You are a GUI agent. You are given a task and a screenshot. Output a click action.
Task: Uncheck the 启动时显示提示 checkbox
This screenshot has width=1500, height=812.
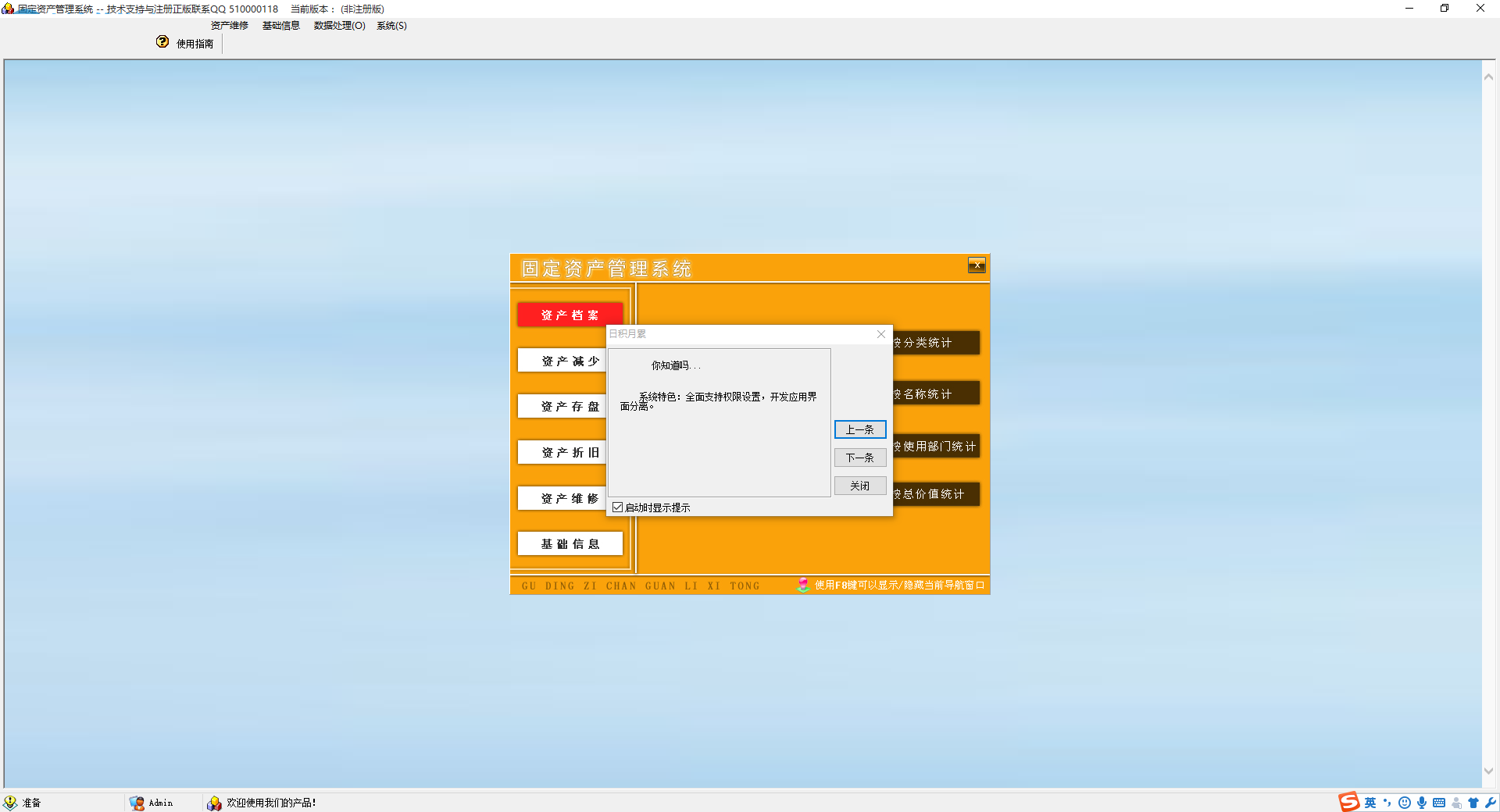point(618,507)
